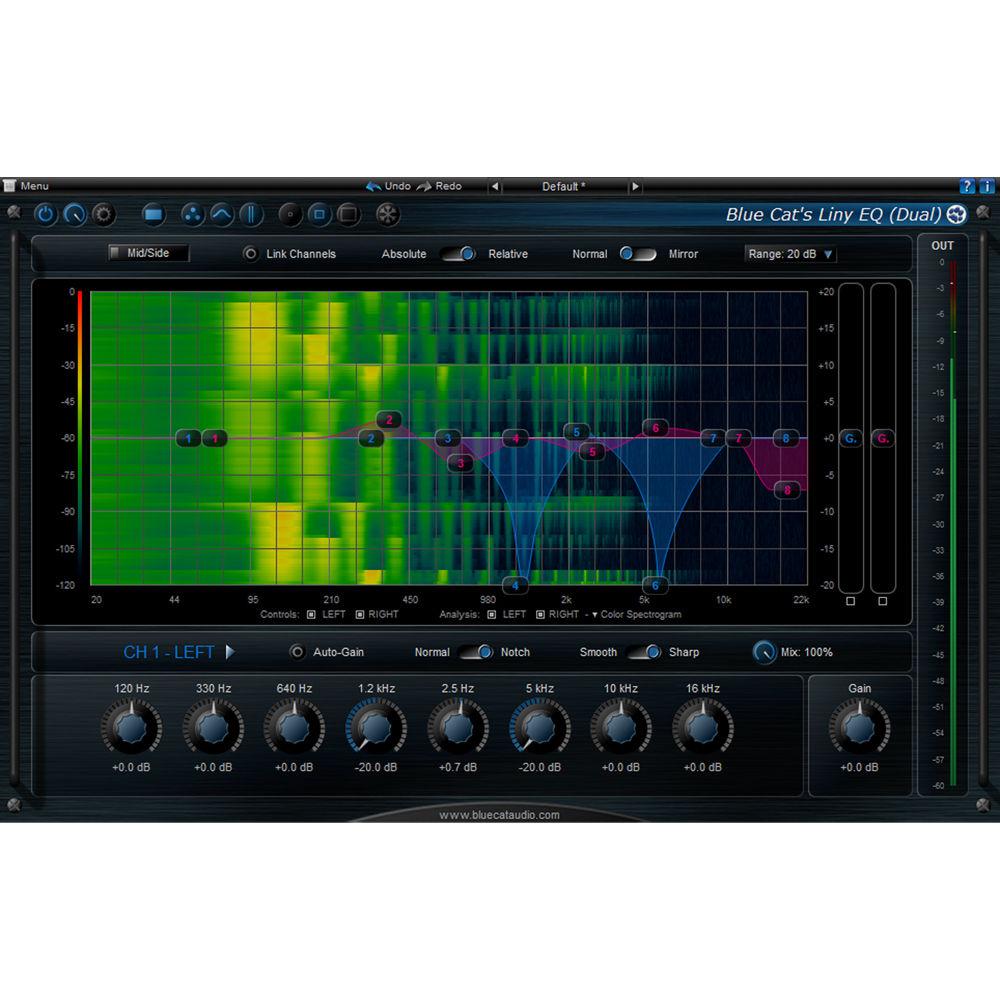Switch between Absolute and Relative modes

(x=458, y=254)
